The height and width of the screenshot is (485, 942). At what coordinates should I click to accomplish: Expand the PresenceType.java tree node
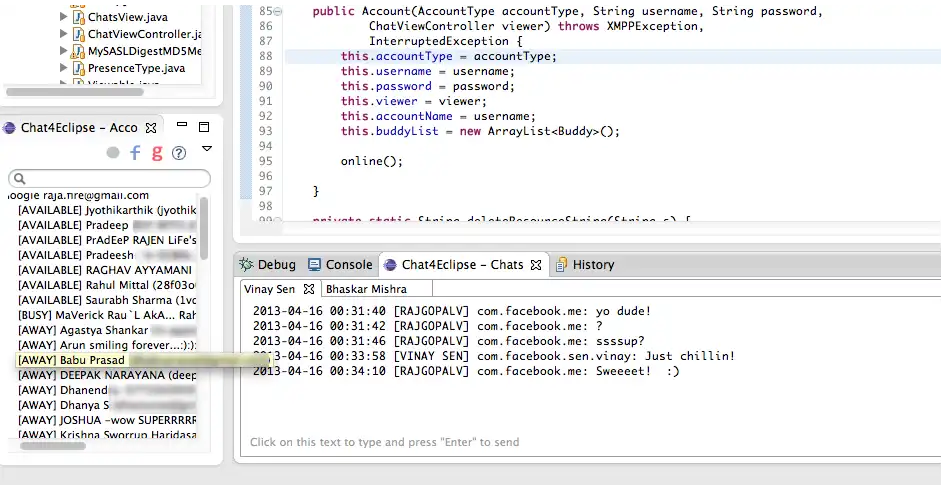[64, 68]
